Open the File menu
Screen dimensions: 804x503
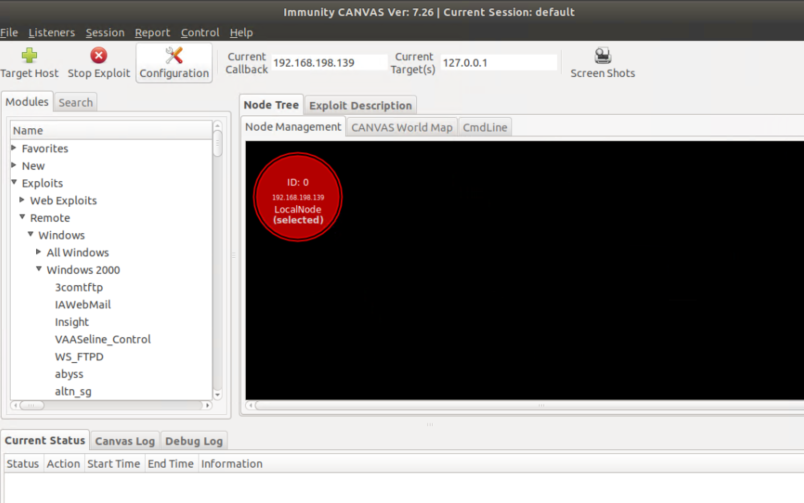(9, 32)
